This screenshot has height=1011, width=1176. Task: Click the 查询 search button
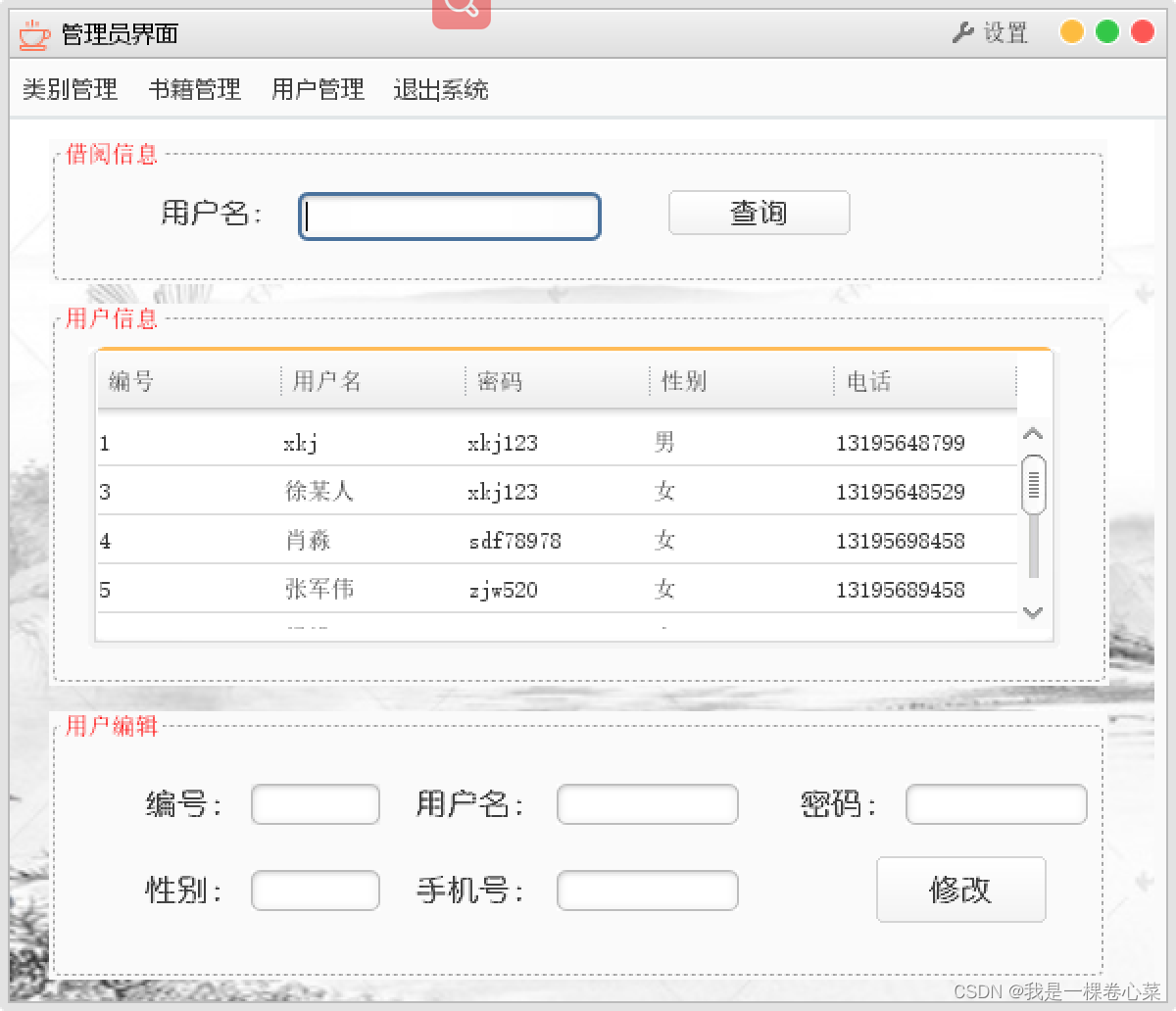click(759, 213)
